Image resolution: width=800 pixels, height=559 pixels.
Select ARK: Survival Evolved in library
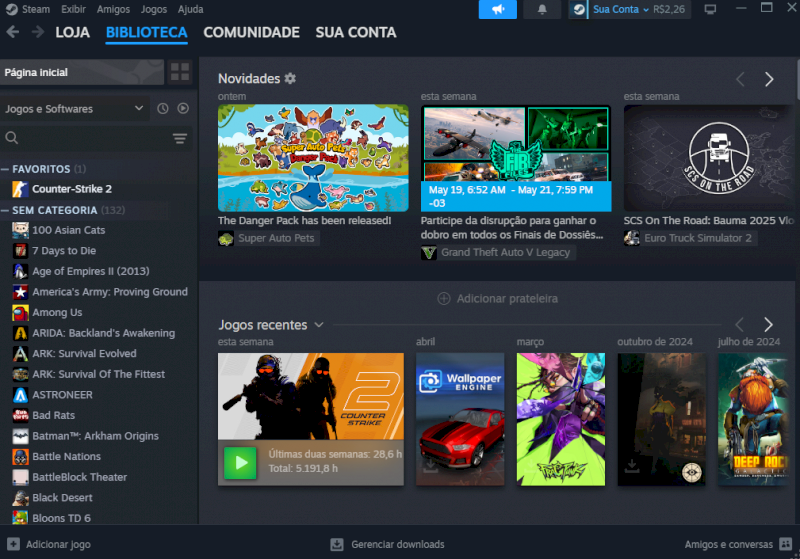[84, 353]
